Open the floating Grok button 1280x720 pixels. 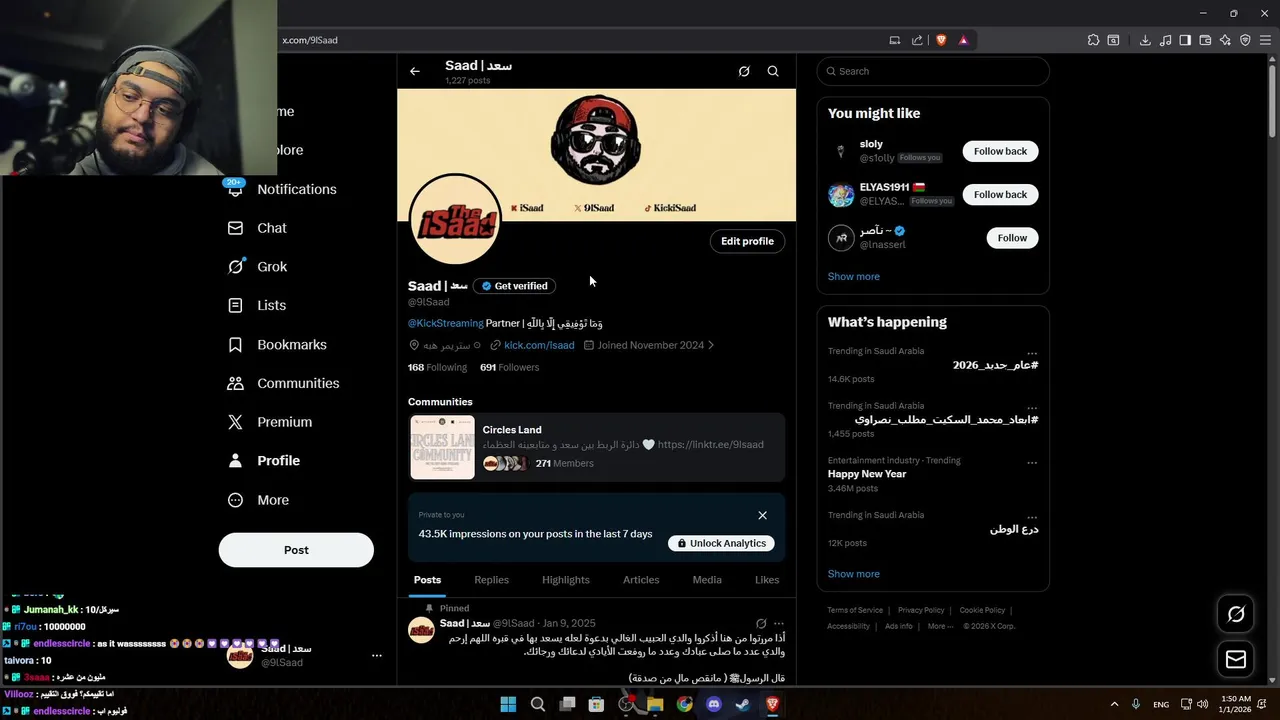pyautogui.click(x=1236, y=614)
